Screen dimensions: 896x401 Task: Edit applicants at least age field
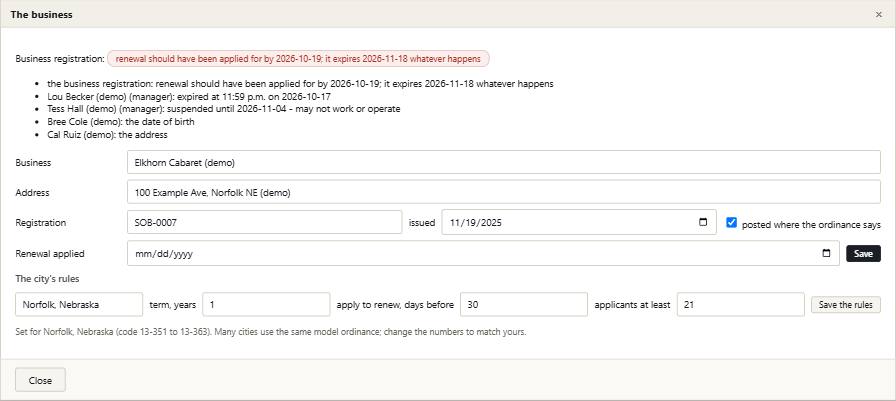point(741,304)
